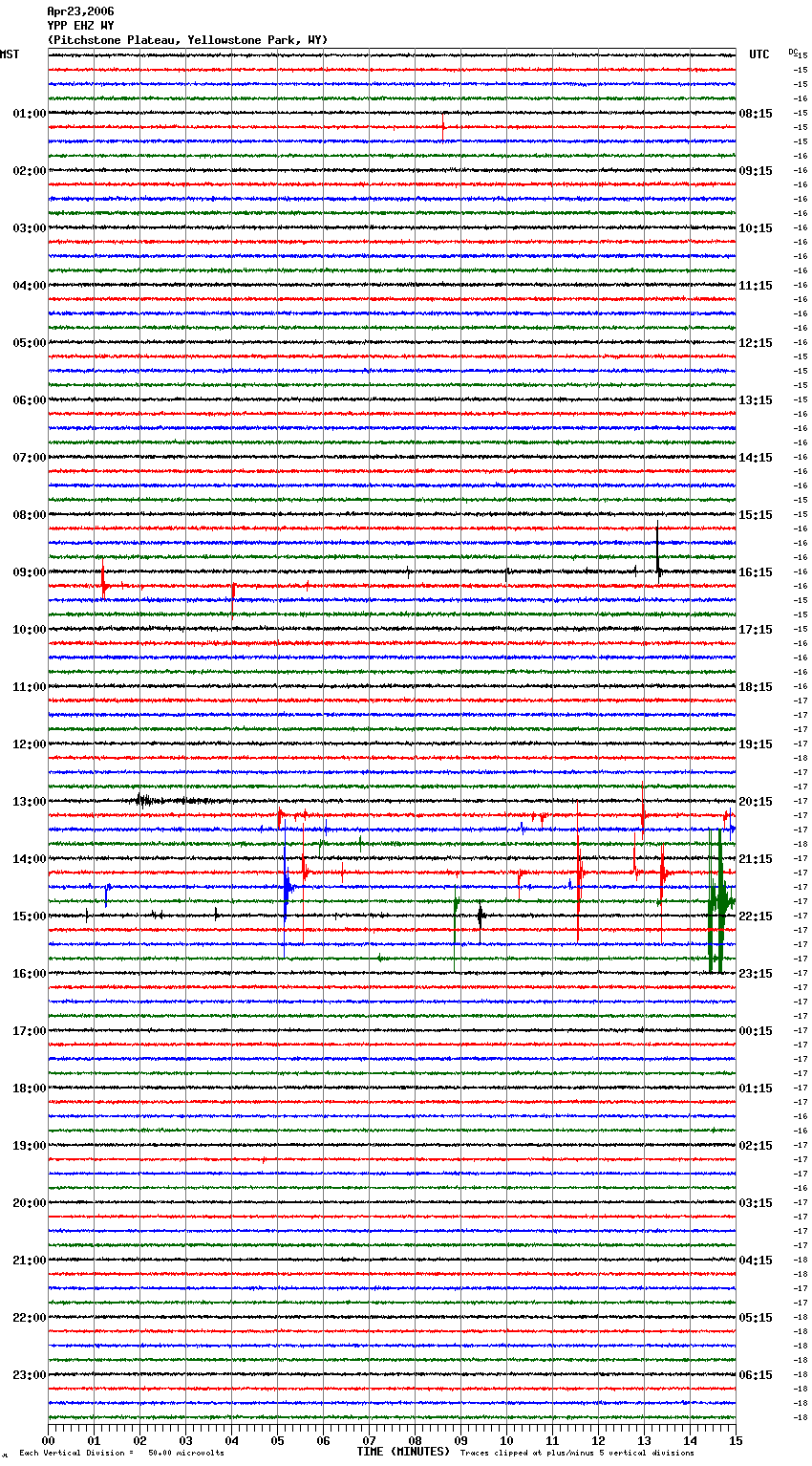
Task: Select the 20:00 MST row label
Action: [29, 1203]
